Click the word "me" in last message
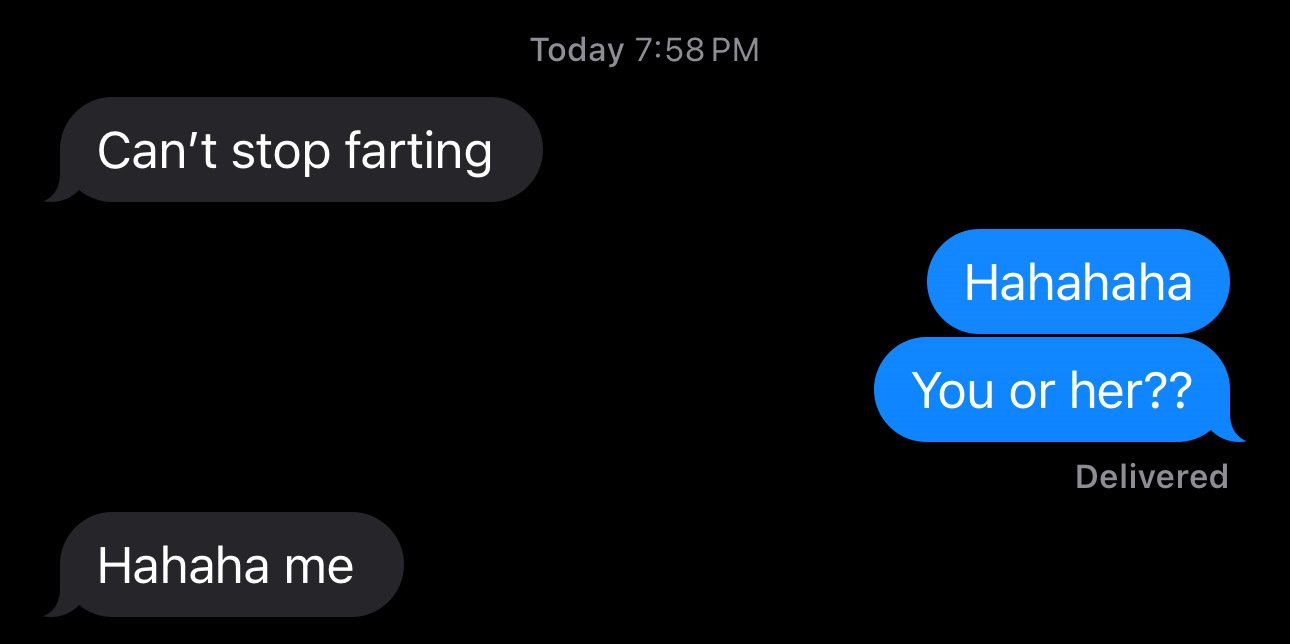 coord(320,569)
